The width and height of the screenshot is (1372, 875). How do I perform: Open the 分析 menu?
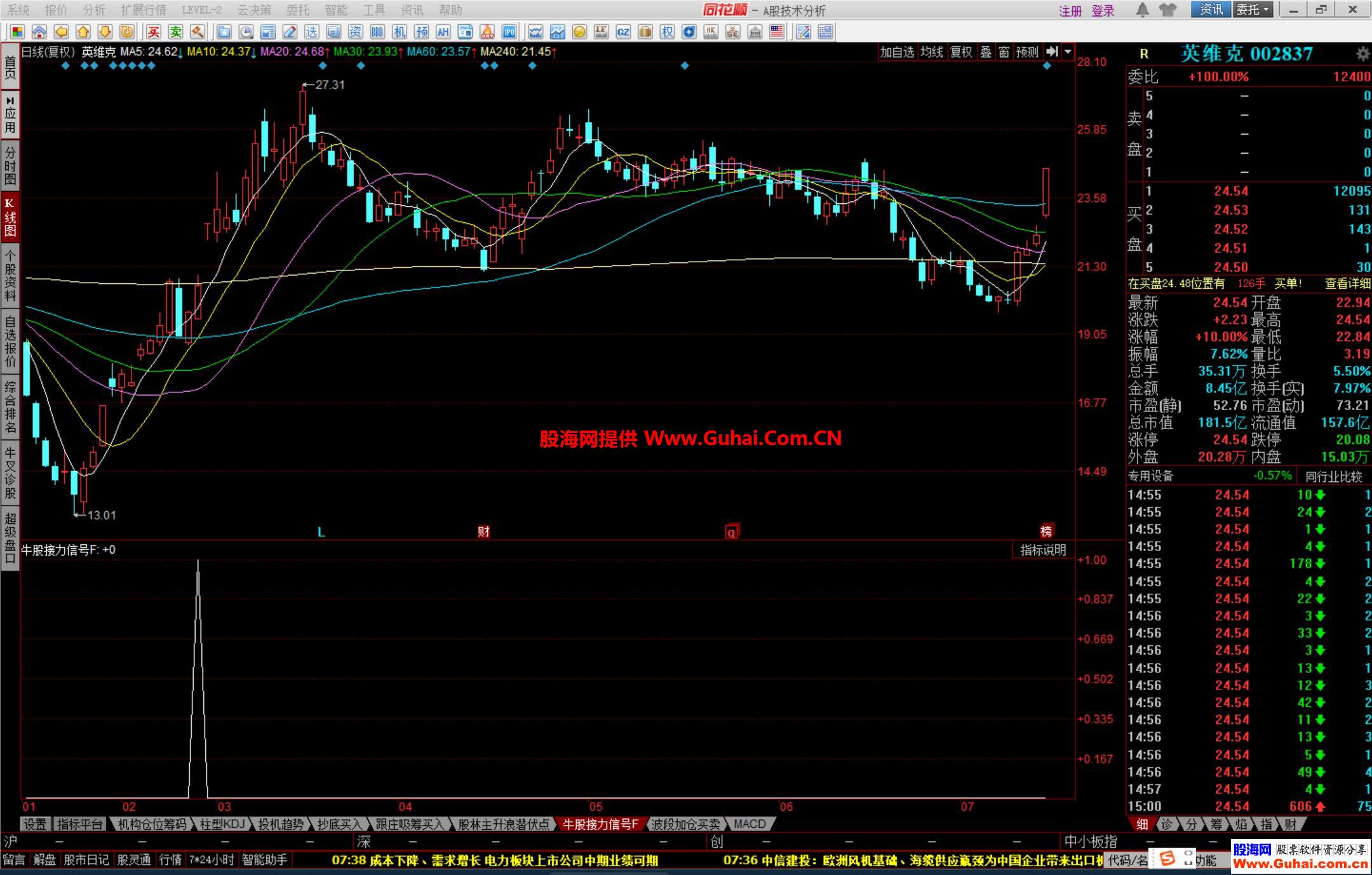point(94,10)
